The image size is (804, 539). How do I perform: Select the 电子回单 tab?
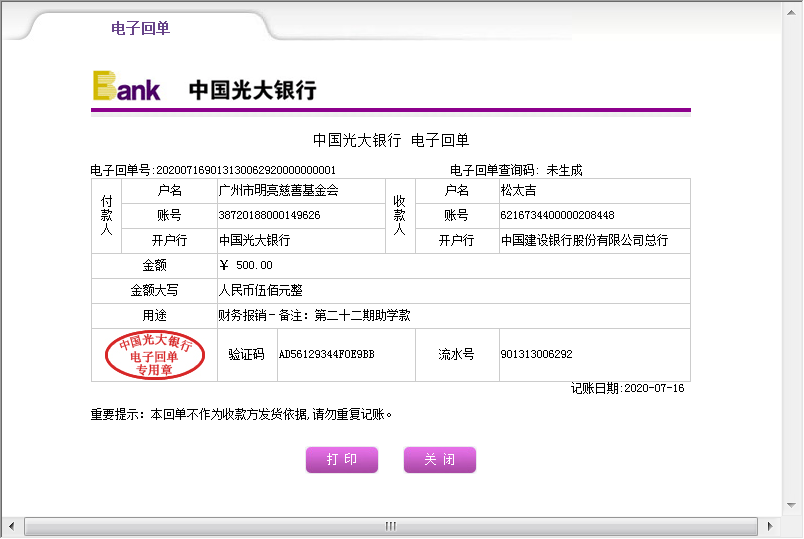point(140,28)
